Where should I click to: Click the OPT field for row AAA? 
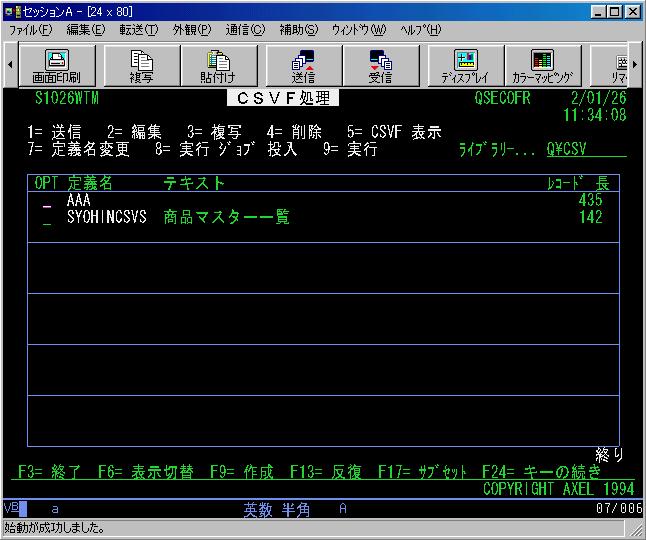(x=47, y=201)
